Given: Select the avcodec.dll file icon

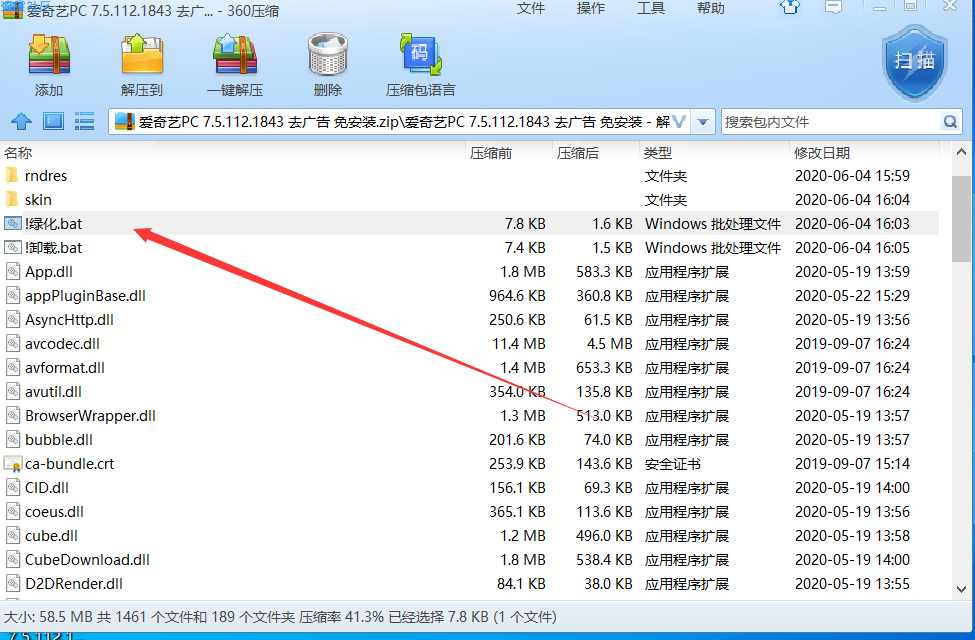Looking at the screenshot, I should pyautogui.click(x=13, y=343).
